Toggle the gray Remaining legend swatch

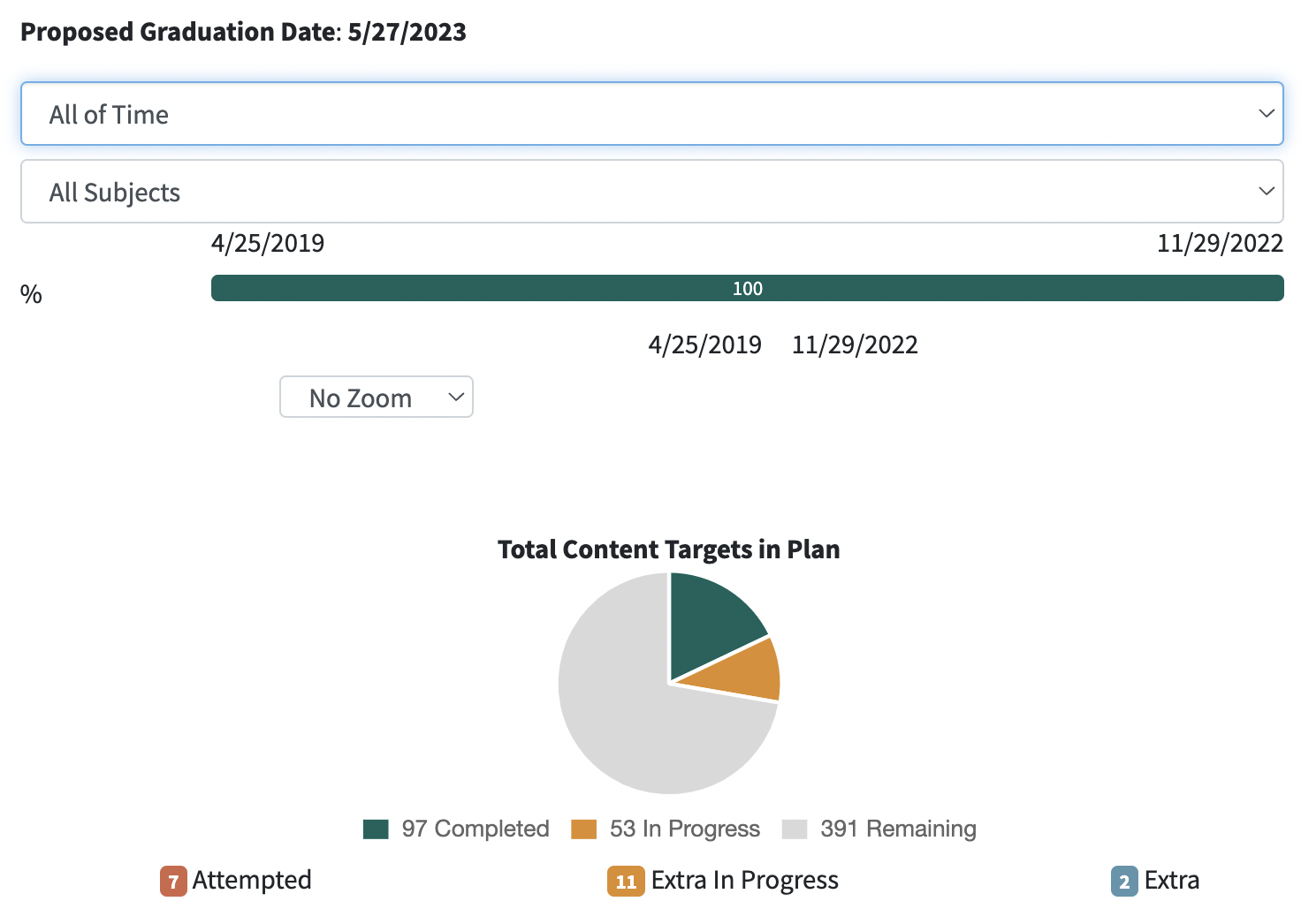(x=795, y=829)
